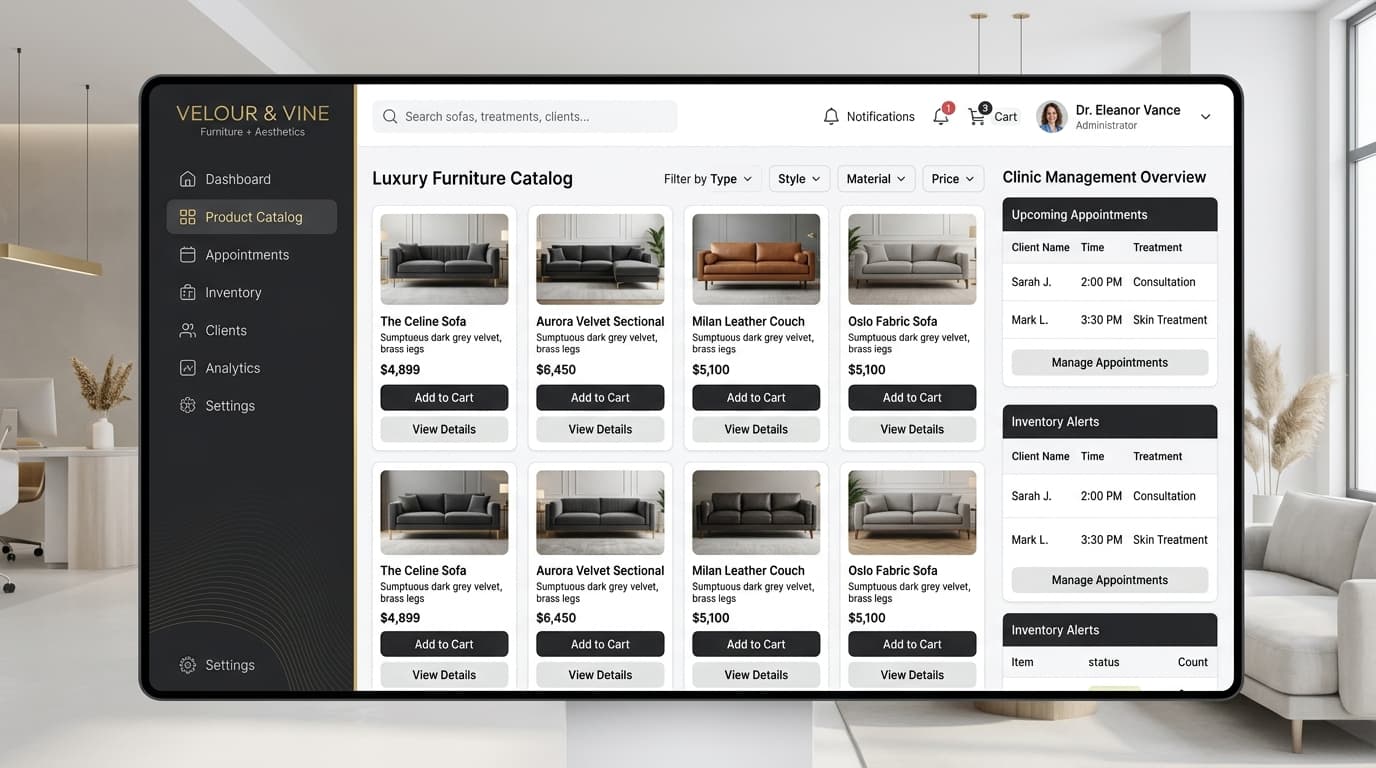Screen dimensions: 1376x768
Task: Click the Cart label in the header
Action: [x=1005, y=117]
